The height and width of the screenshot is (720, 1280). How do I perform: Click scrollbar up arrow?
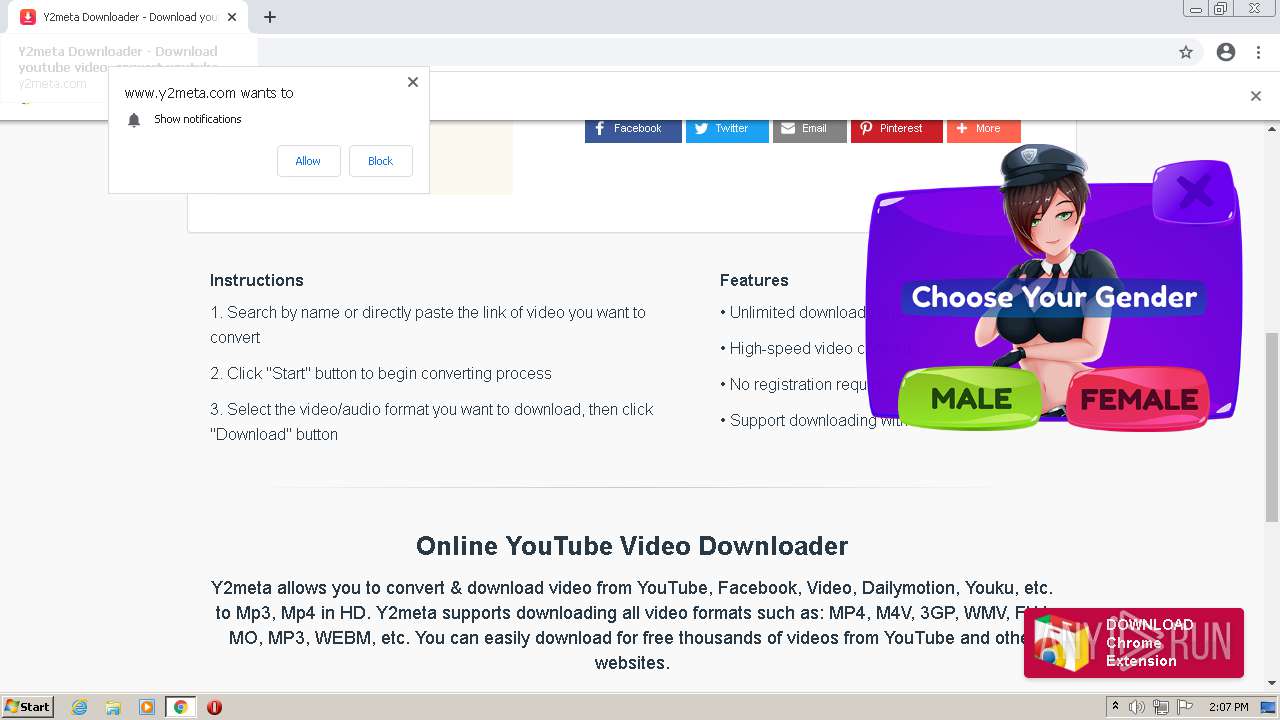[x=1272, y=128]
